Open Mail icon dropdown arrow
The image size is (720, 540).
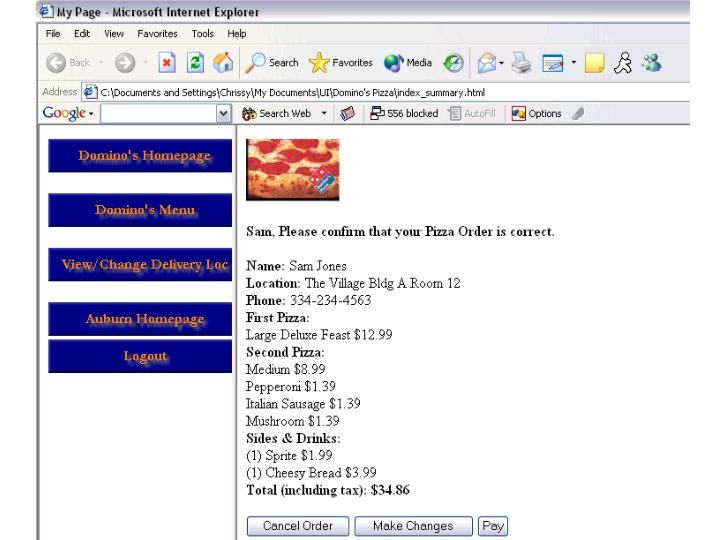coord(501,62)
